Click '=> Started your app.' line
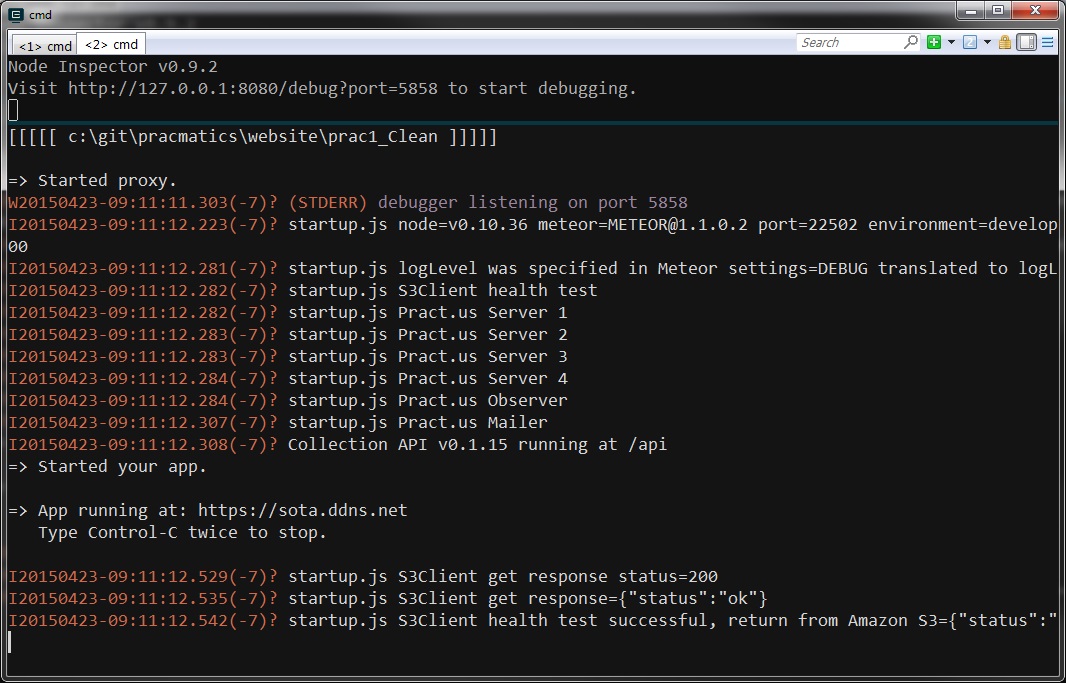Image resolution: width=1066 pixels, height=683 pixels. [x=107, y=466]
